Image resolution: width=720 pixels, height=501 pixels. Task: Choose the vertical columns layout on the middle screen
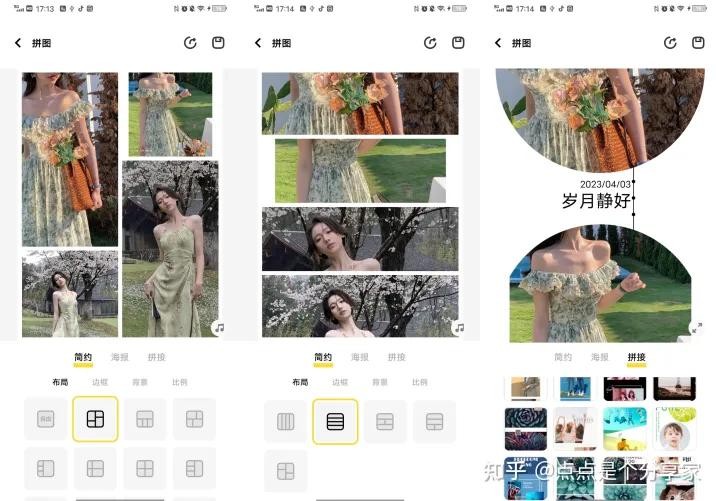[285, 421]
